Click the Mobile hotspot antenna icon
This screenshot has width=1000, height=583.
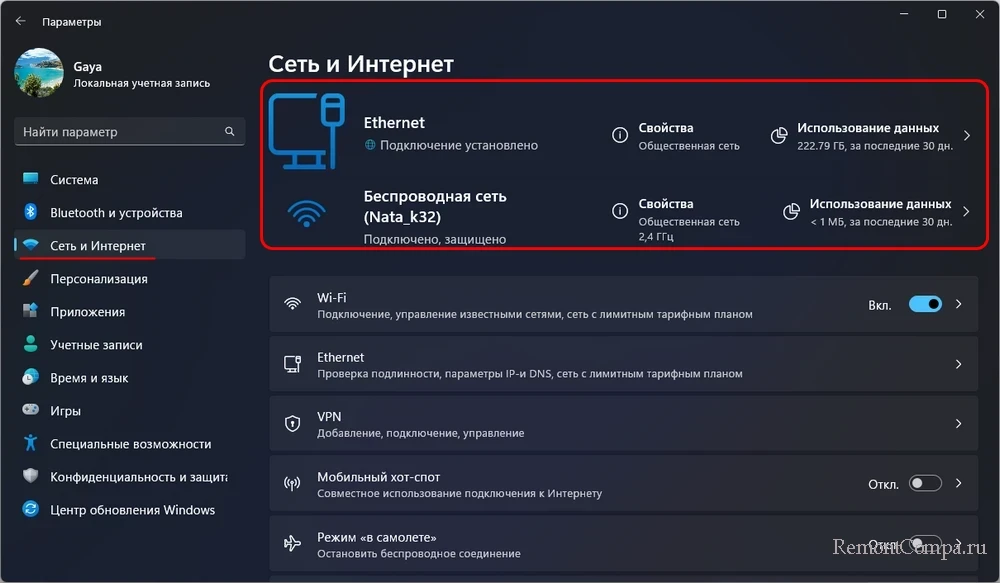coord(292,483)
